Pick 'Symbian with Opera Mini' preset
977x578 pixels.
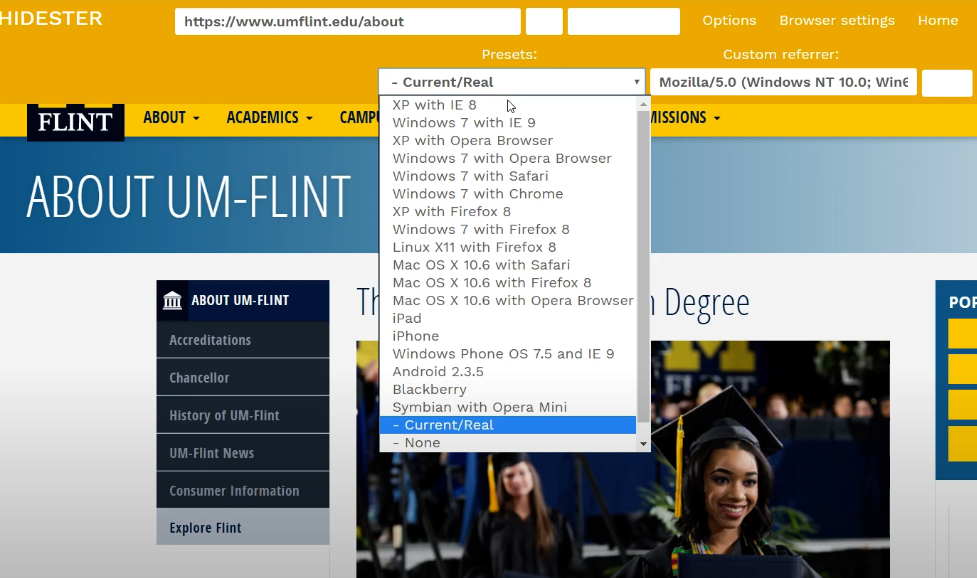[x=508, y=407]
